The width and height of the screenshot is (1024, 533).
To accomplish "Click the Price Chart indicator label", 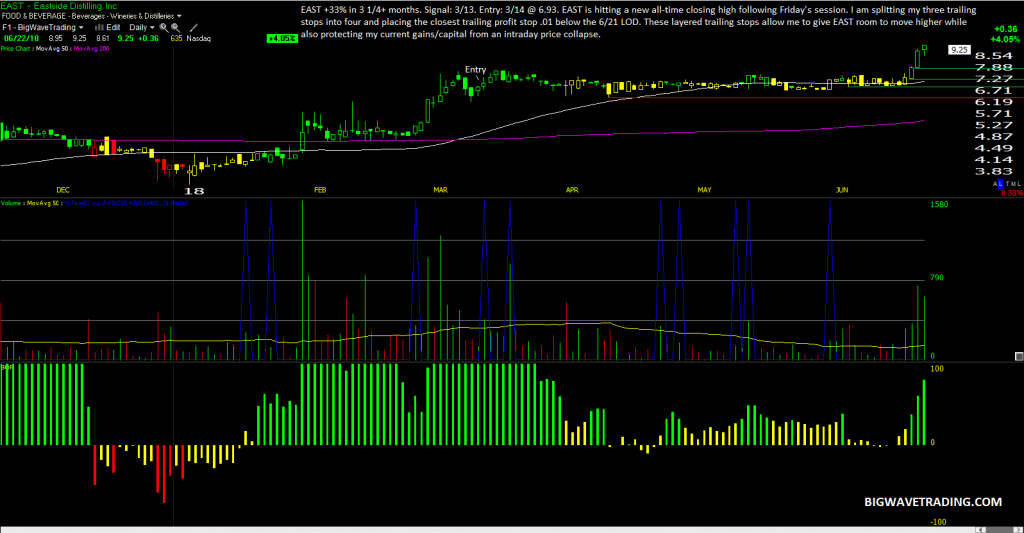I will click(x=15, y=48).
